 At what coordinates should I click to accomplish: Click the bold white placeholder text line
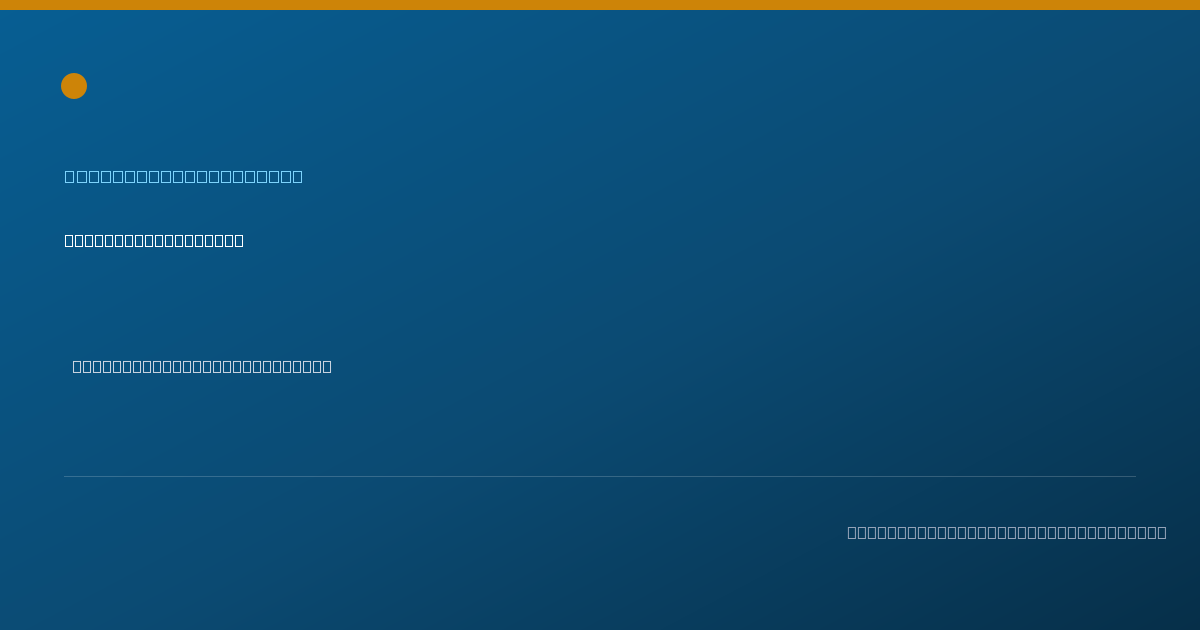coord(154,241)
